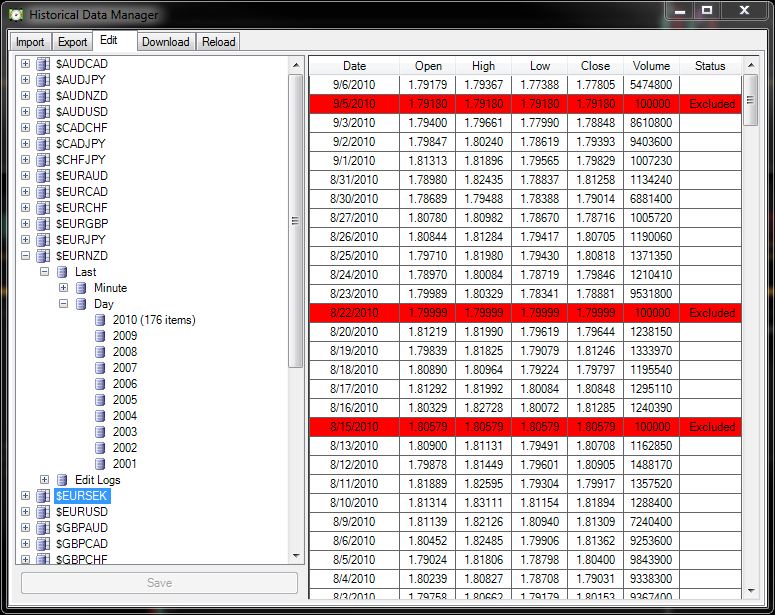The image size is (775, 615).
Task: Click the database icon next to $GBPAUD
Action: (43, 528)
